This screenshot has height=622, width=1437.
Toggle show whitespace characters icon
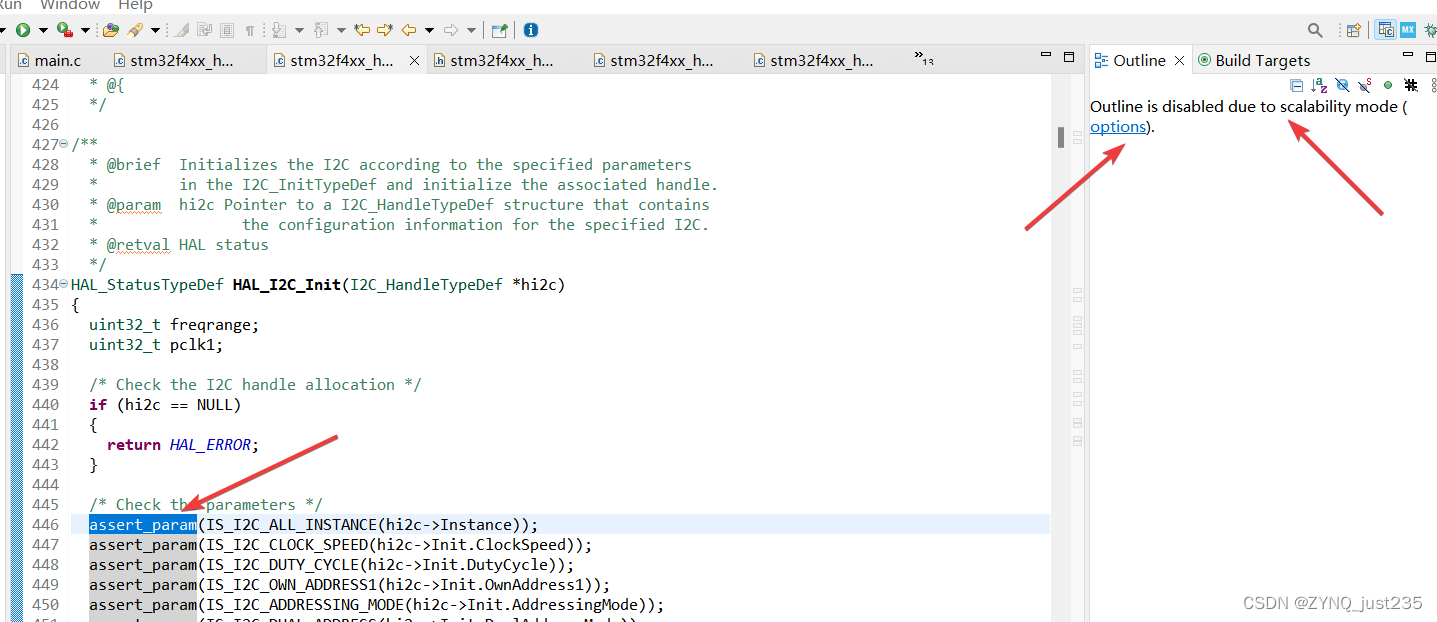click(249, 29)
